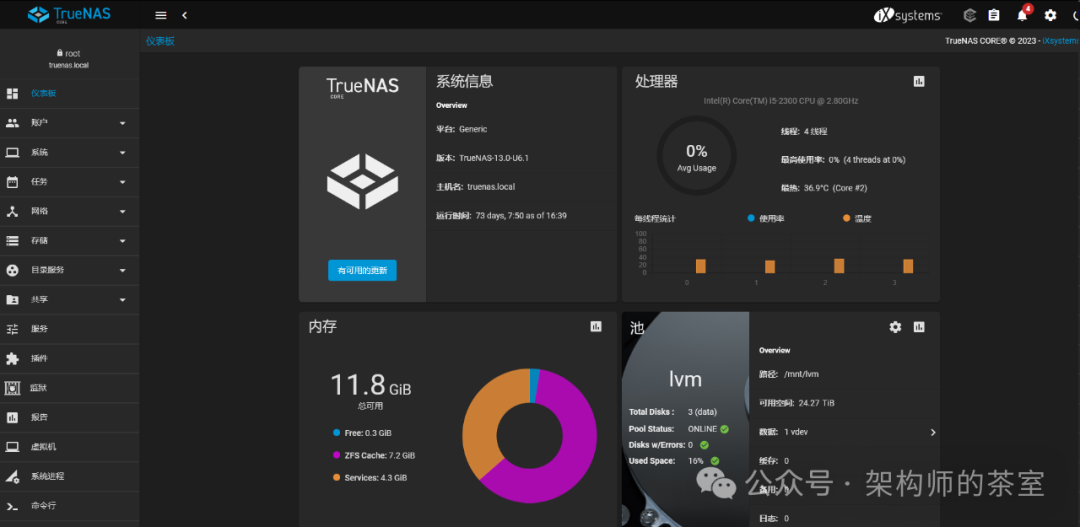Click the memory donut chart
The image size is (1080, 527).
530,436
